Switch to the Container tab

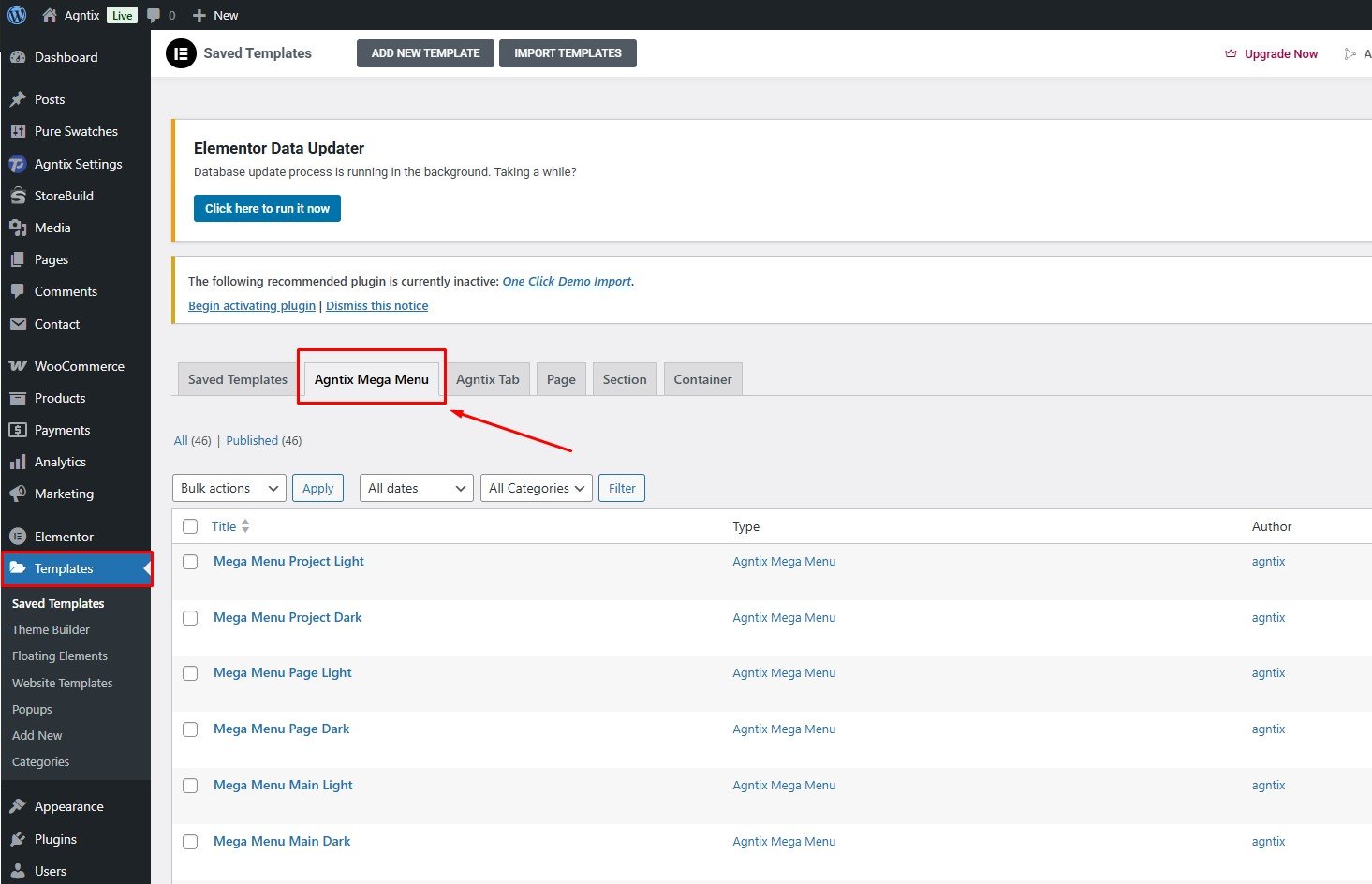click(702, 379)
